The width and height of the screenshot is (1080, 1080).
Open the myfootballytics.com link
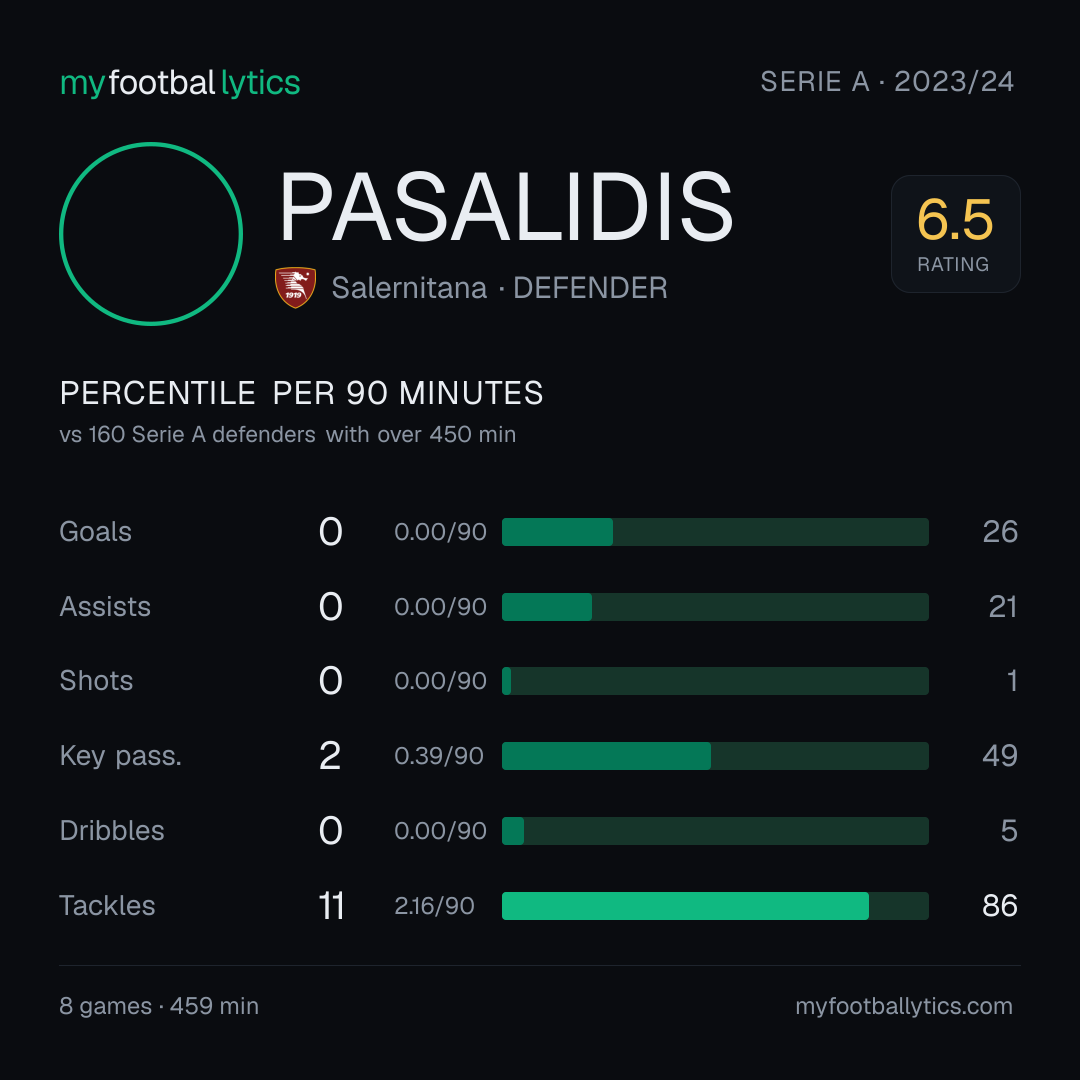point(904,1006)
